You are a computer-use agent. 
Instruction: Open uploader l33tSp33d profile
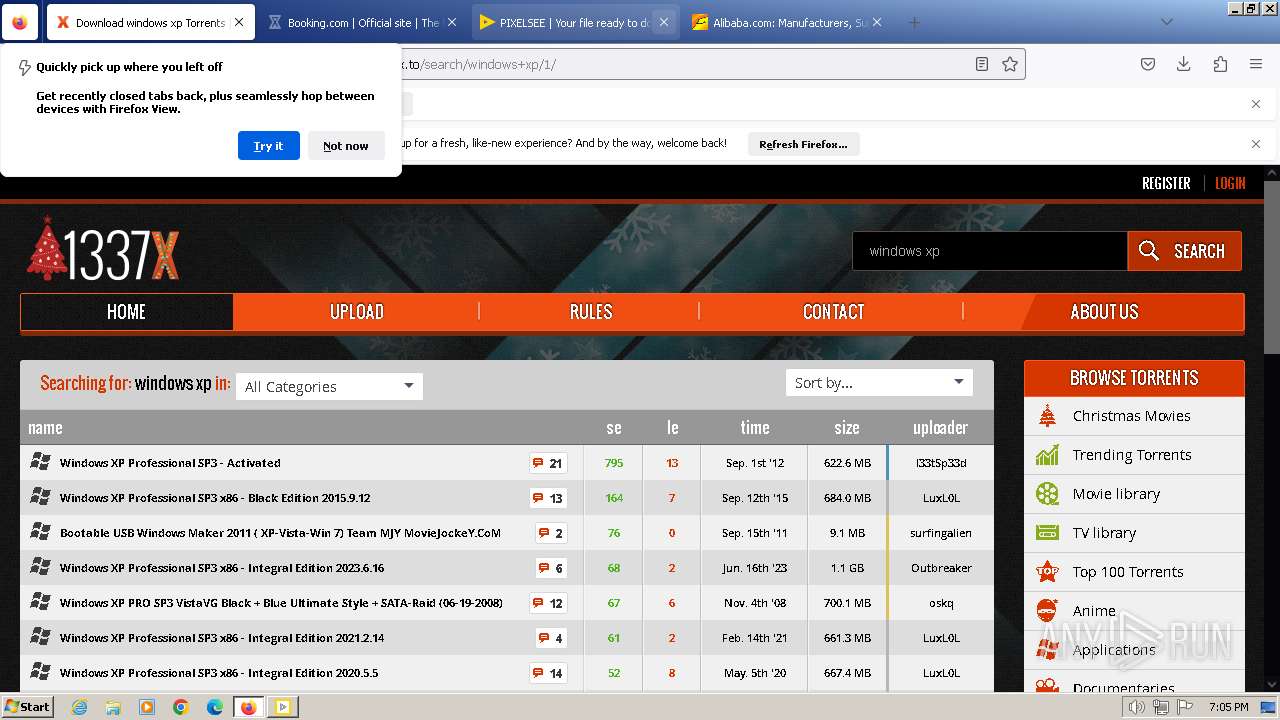(x=941, y=463)
